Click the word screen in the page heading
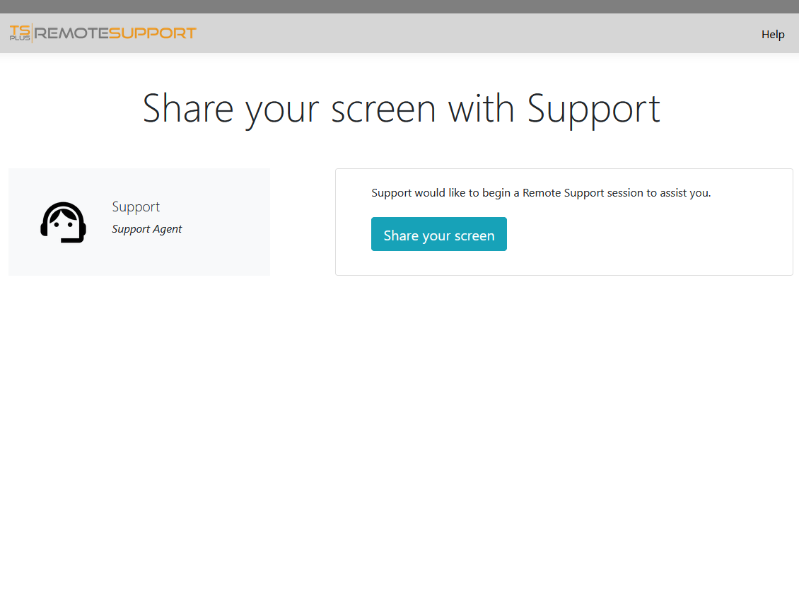 pyautogui.click(x=383, y=110)
